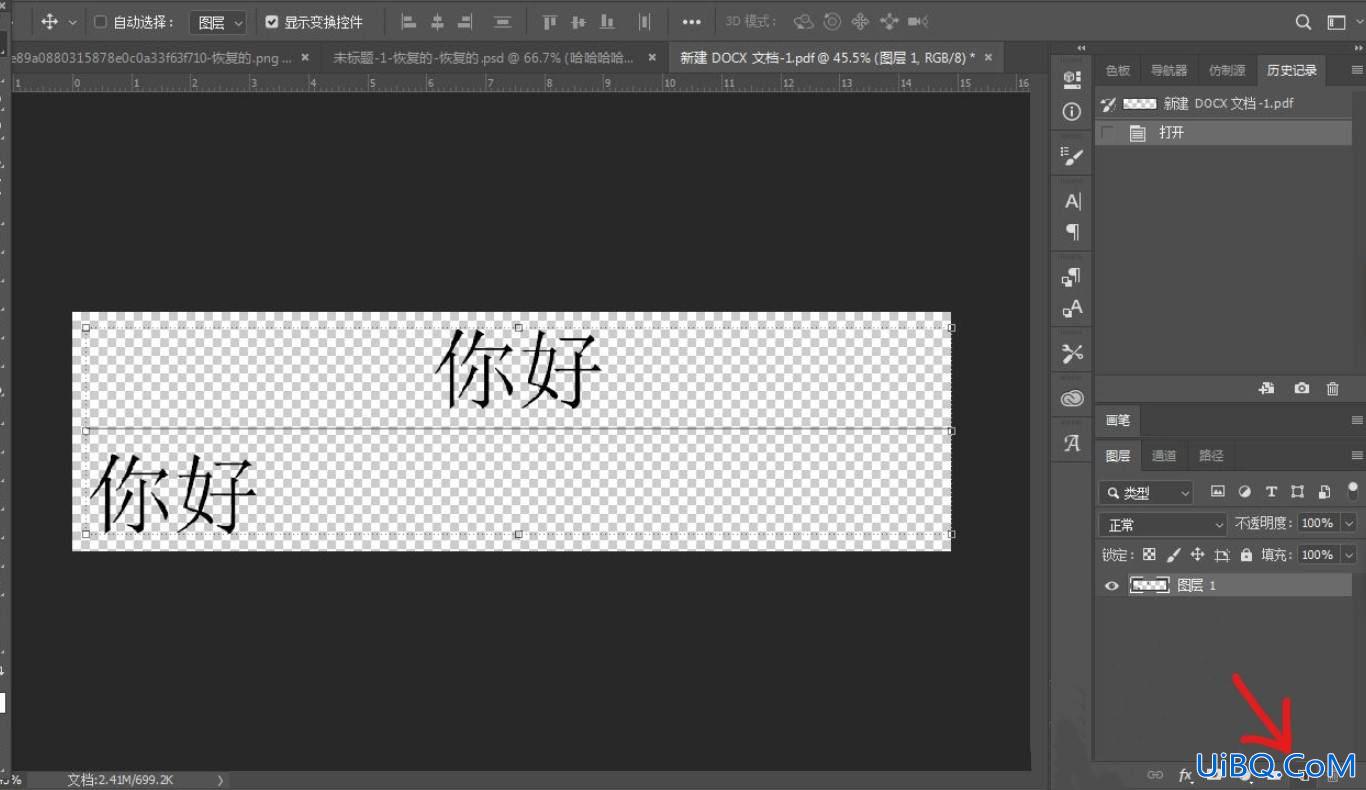
Task: Open the 画笔 brush panel tab
Action: coord(1117,420)
